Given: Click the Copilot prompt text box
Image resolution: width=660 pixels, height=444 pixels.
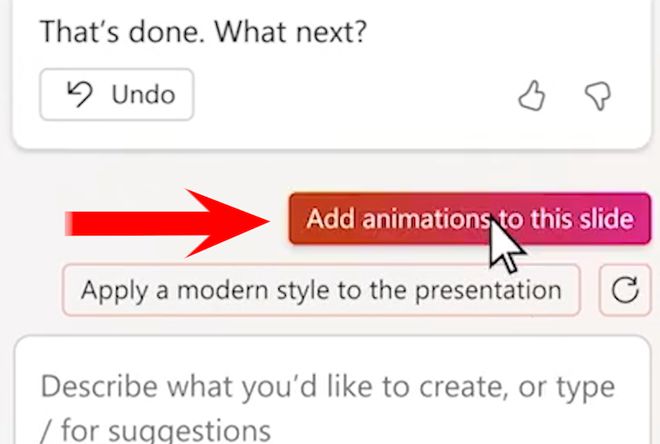Looking at the screenshot, I should (x=330, y=400).
